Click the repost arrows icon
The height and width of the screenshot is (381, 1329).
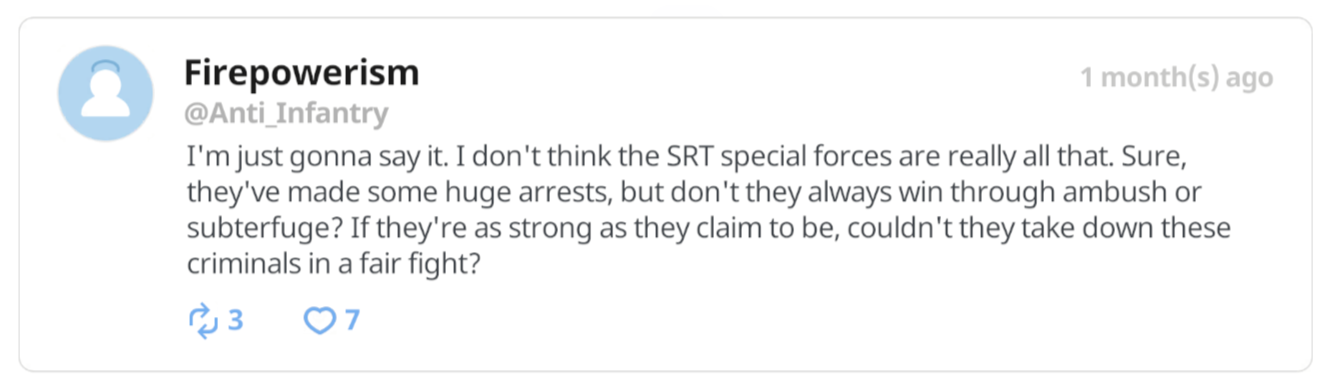pos(203,320)
